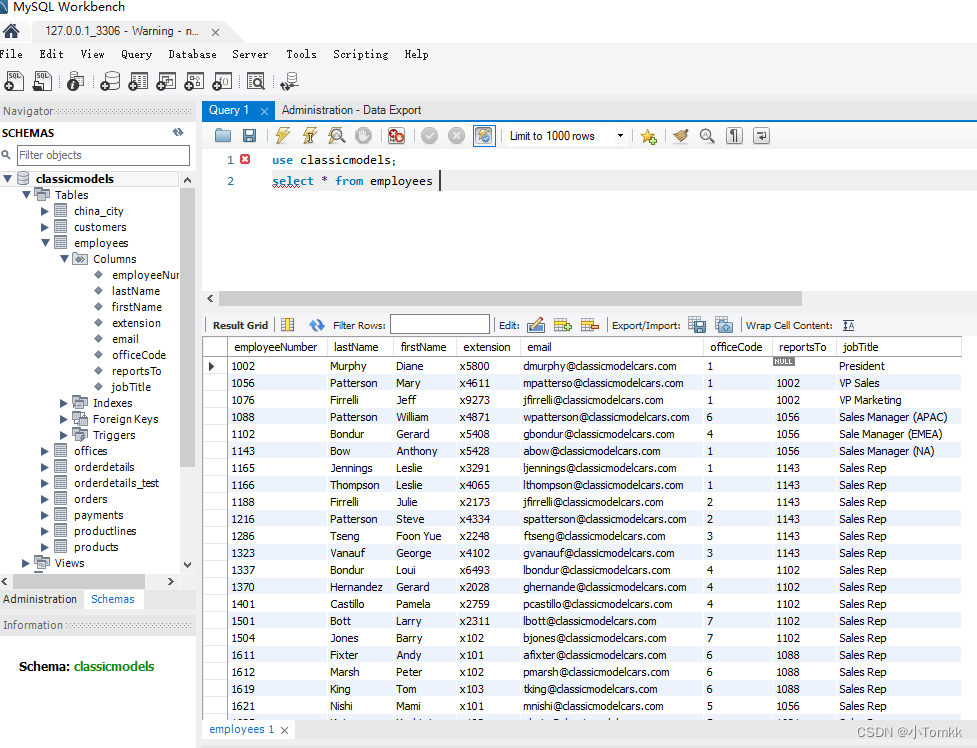Collapse the employees table node
Screen dimensions: 977x748
coord(45,243)
